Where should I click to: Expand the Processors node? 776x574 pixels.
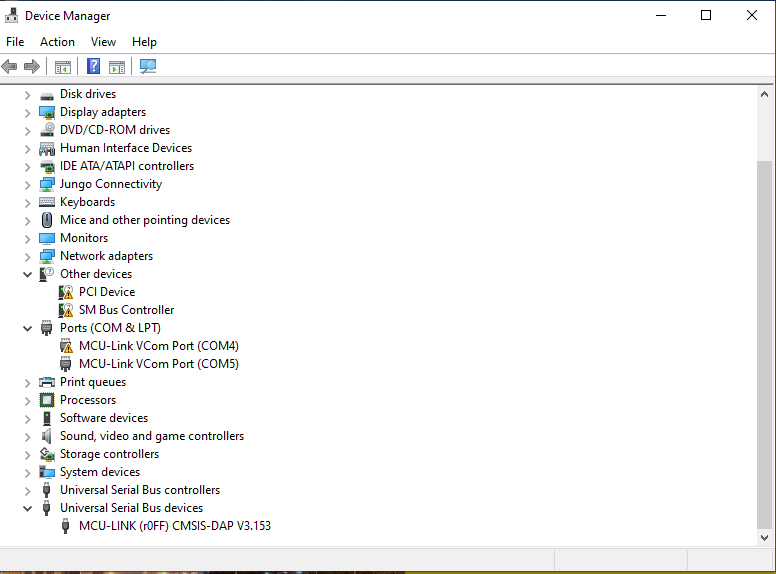click(28, 401)
